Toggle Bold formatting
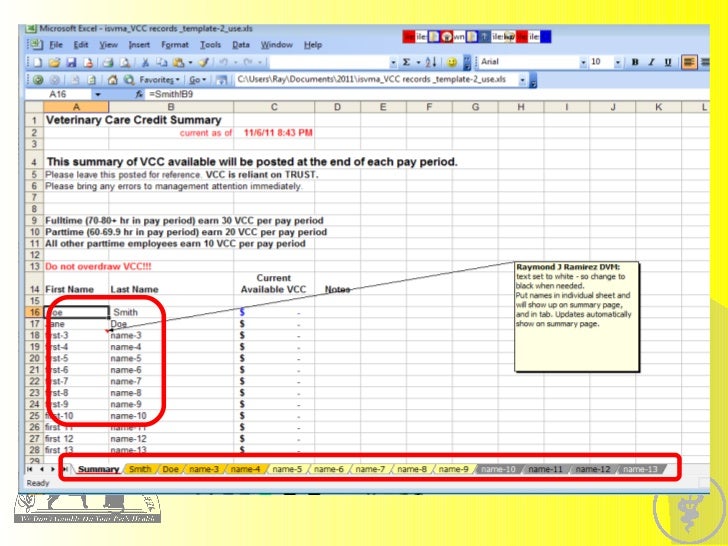The width and height of the screenshot is (728, 546). pos(635,62)
